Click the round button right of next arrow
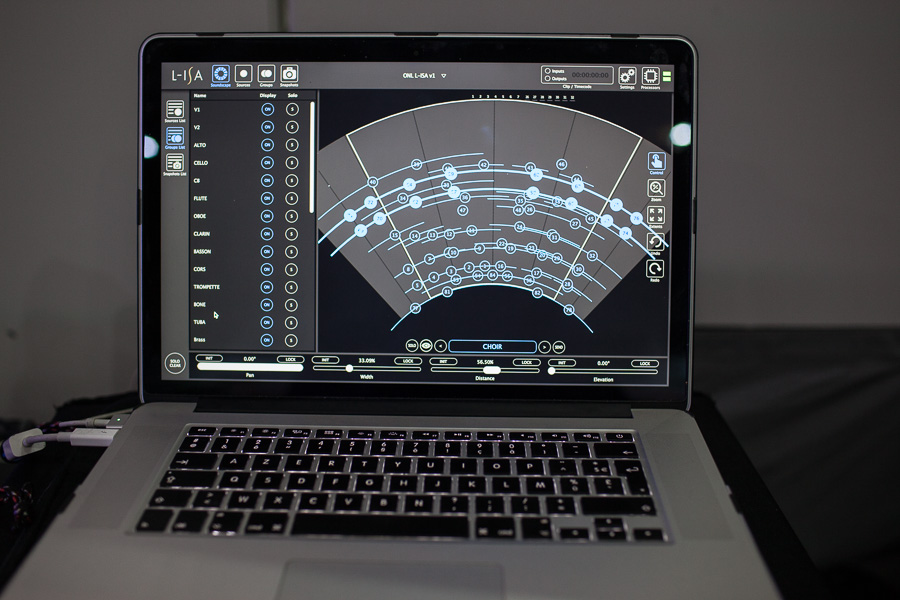 (558, 347)
